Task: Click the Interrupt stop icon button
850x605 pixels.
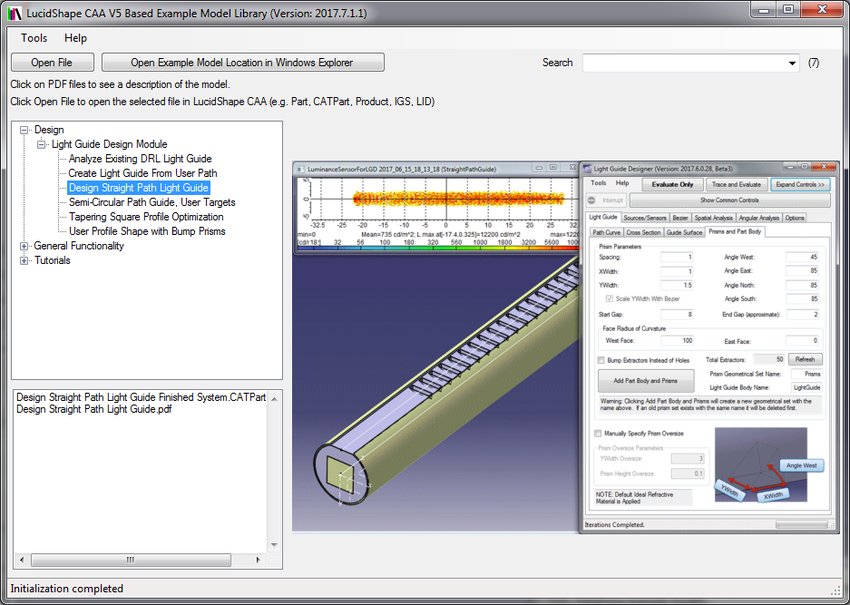Action: (x=592, y=200)
